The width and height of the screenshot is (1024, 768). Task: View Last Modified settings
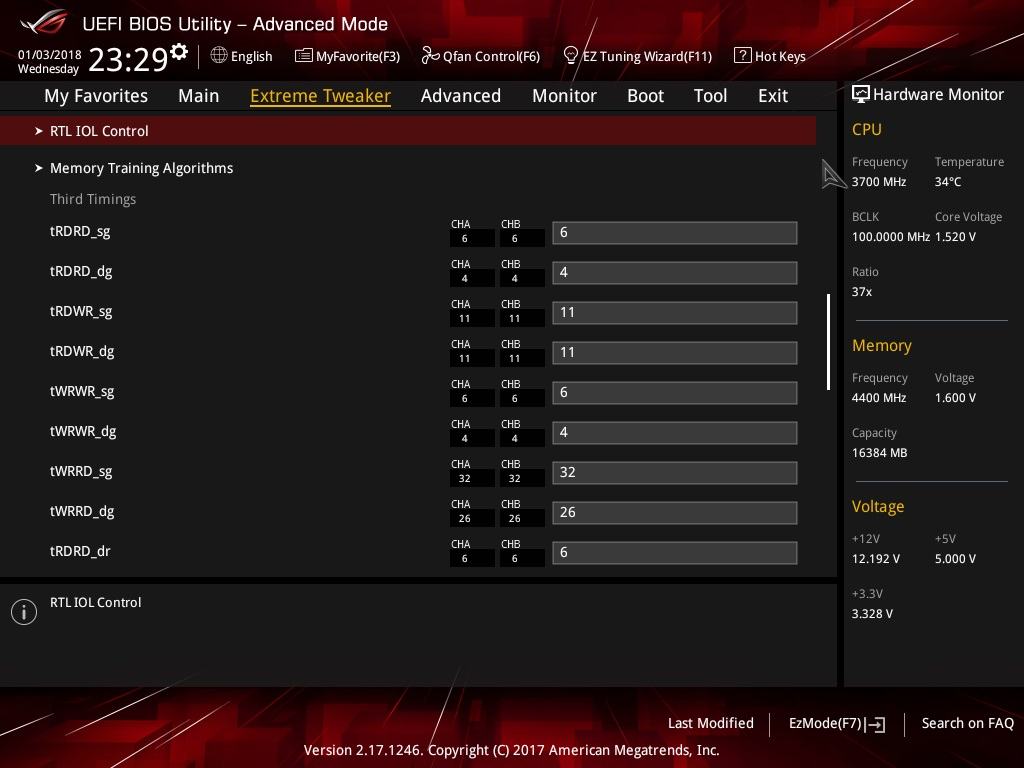(x=711, y=723)
